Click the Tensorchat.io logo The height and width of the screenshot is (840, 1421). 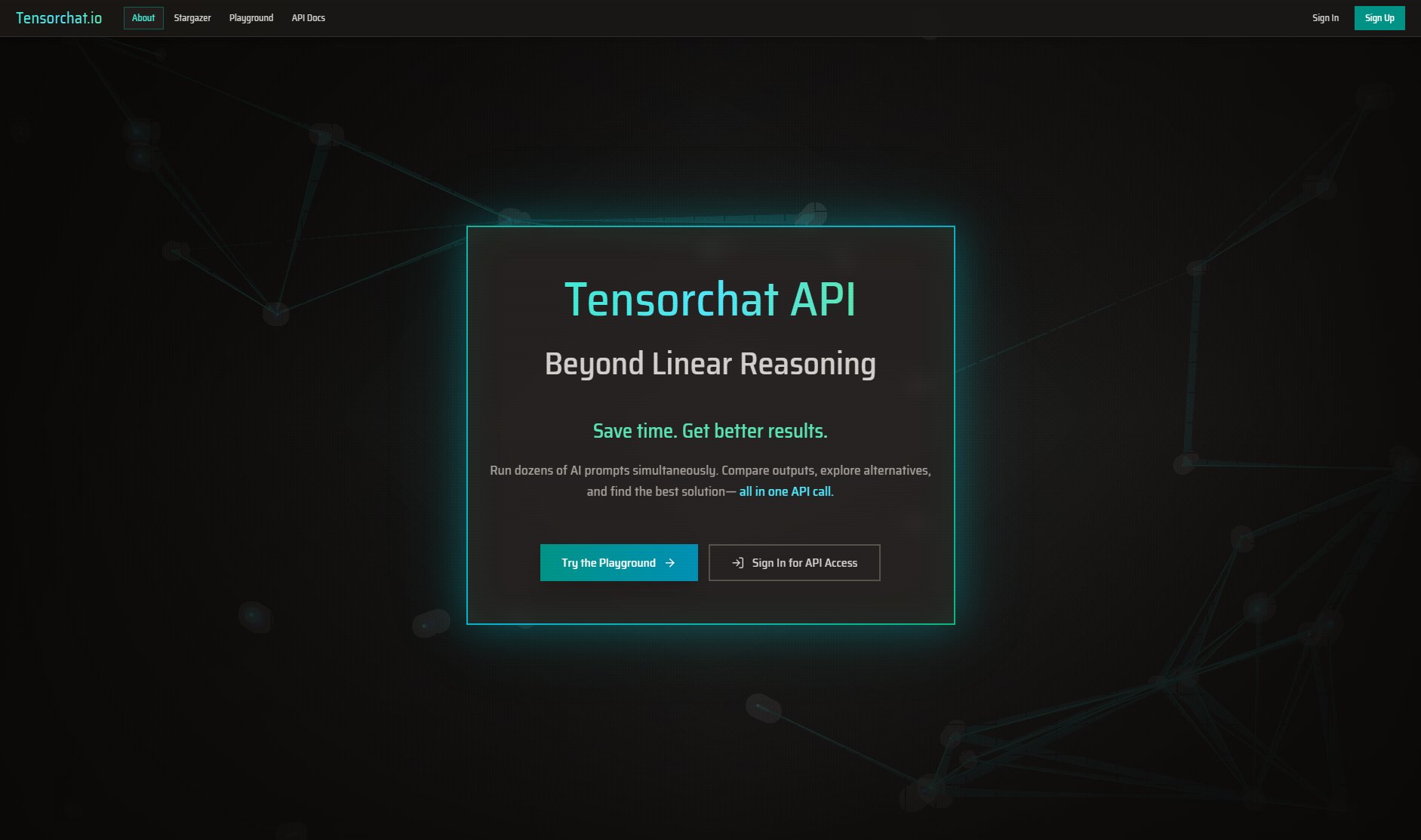point(59,18)
